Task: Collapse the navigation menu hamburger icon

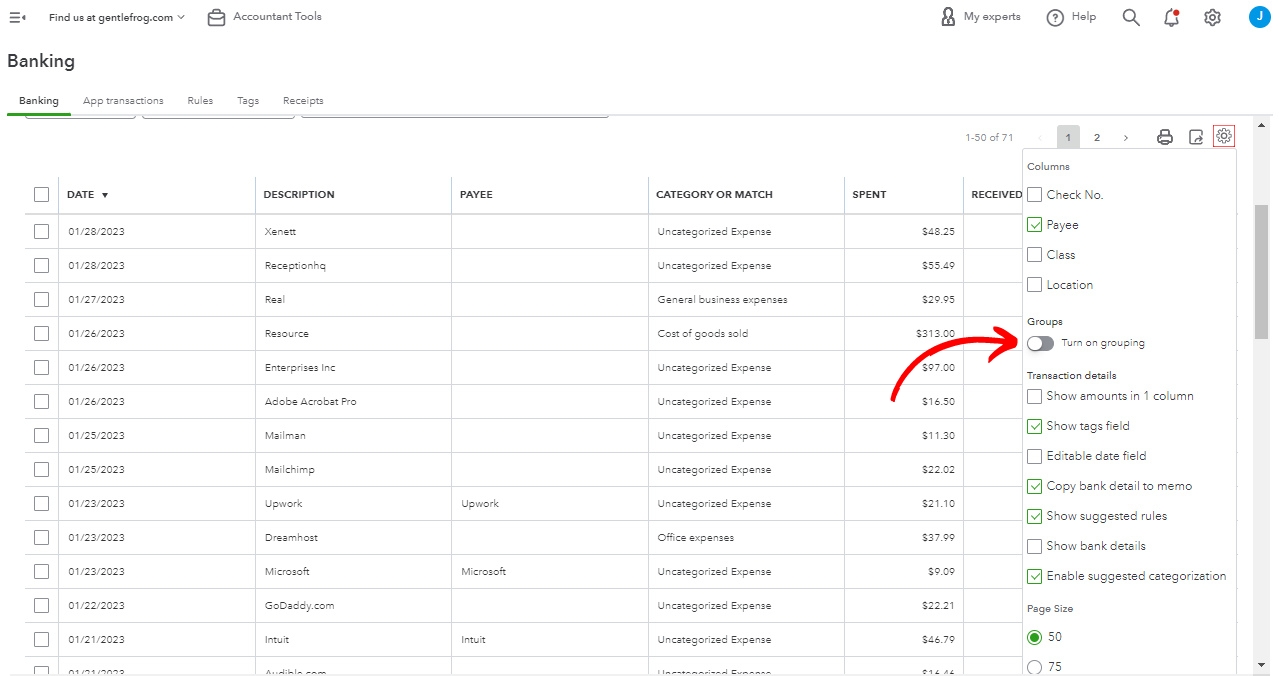Action: coord(17,17)
